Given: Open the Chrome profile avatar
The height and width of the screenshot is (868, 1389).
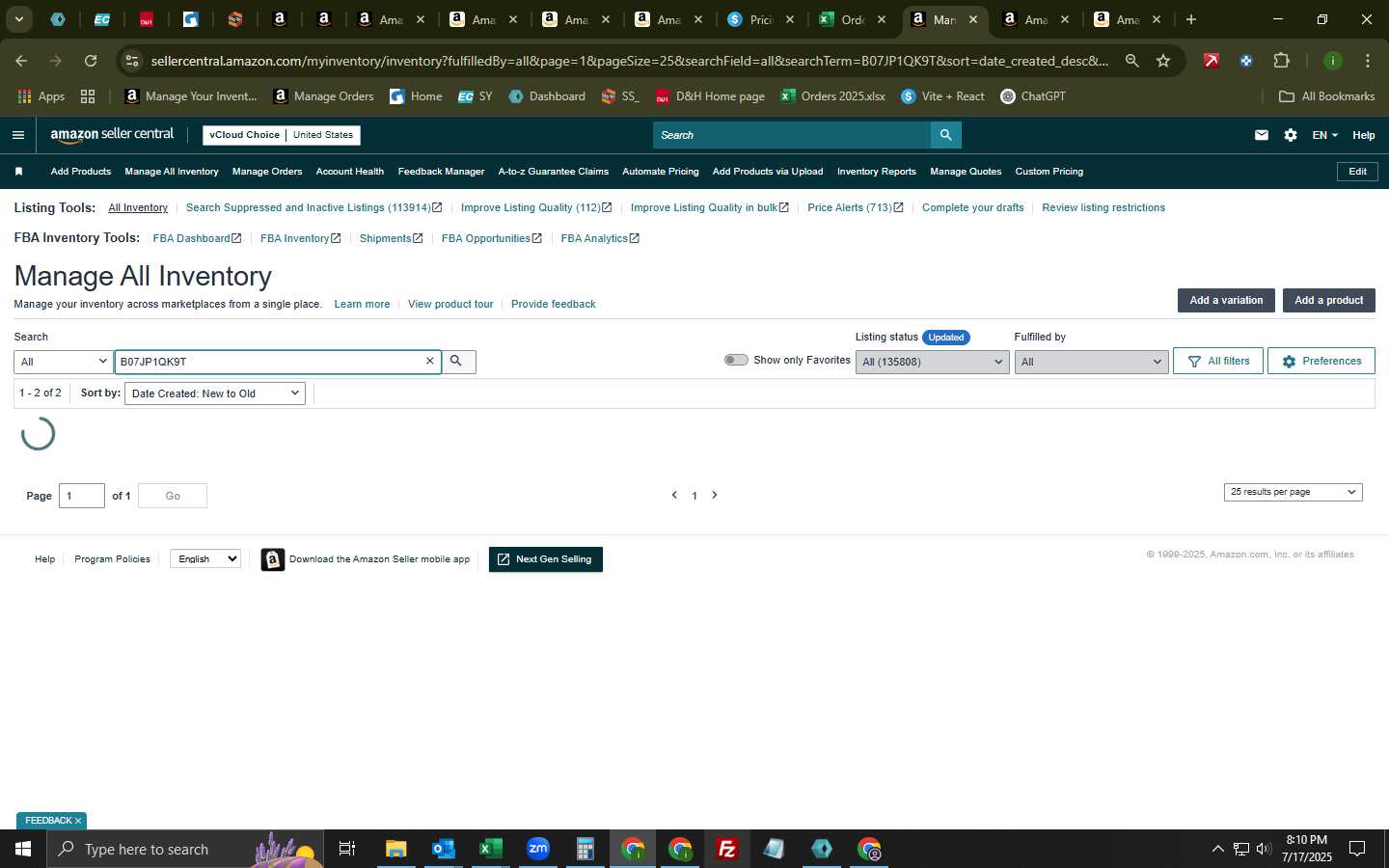Looking at the screenshot, I should point(1332,61).
